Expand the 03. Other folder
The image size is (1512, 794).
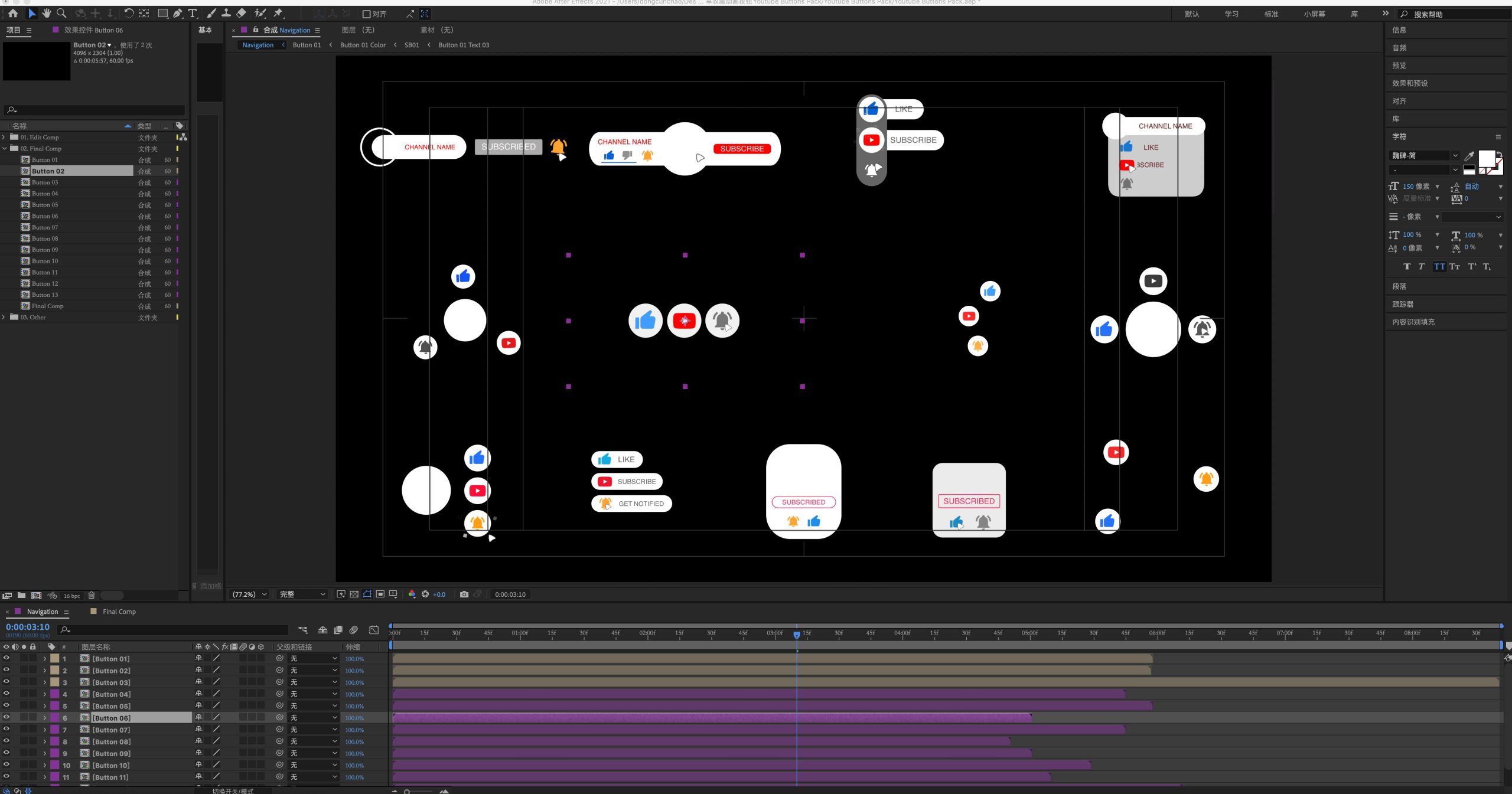(4, 317)
